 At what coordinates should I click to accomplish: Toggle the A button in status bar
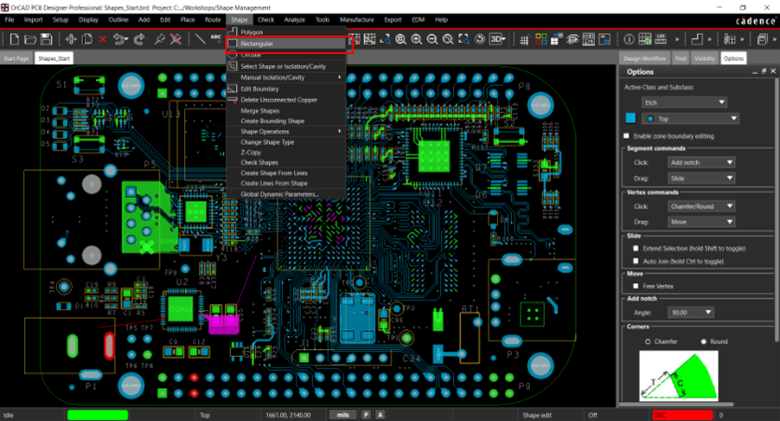[380, 415]
